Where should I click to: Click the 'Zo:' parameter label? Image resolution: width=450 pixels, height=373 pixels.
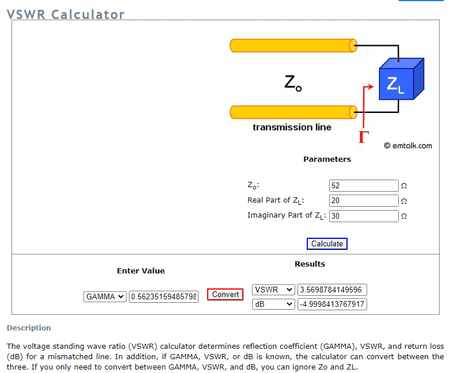pyautogui.click(x=253, y=185)
